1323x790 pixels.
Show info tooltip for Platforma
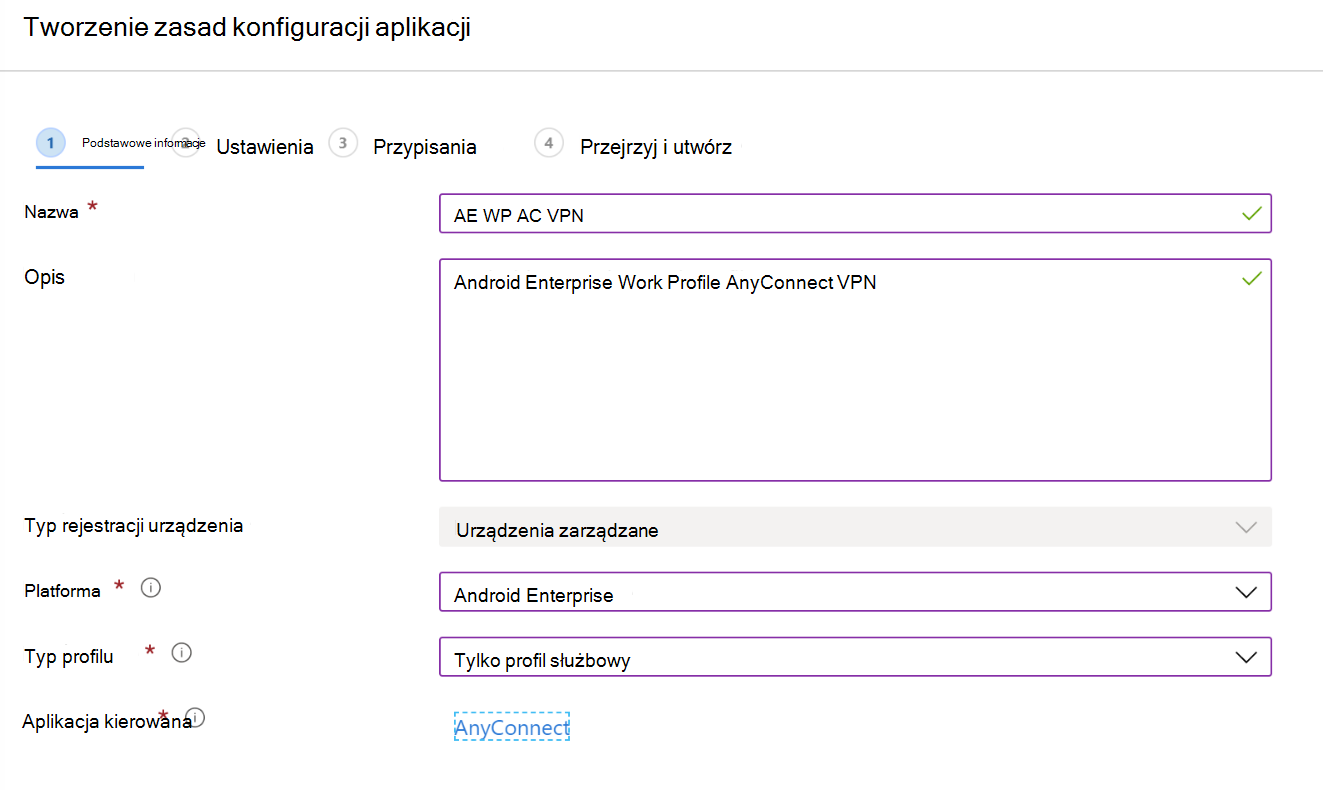pyautogui.click(x=151, y=587)
